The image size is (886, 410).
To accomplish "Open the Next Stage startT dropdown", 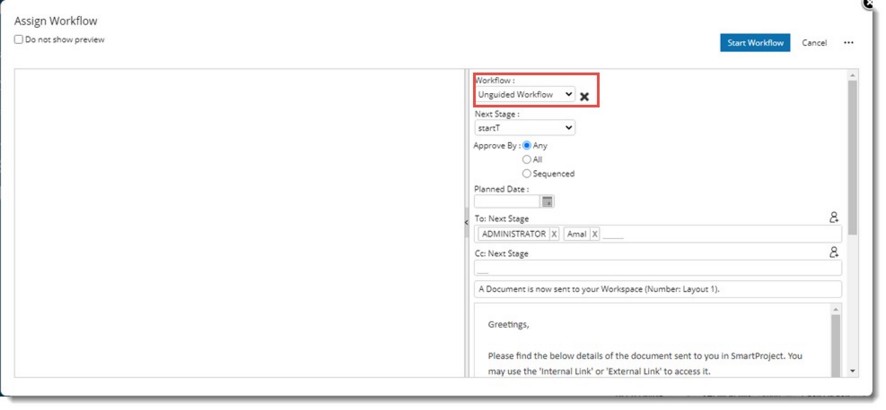I will tap(525, 128).
